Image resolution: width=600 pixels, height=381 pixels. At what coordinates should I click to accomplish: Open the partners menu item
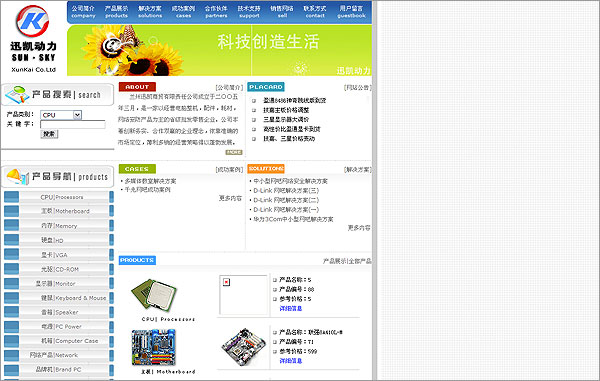click(216, 12)
